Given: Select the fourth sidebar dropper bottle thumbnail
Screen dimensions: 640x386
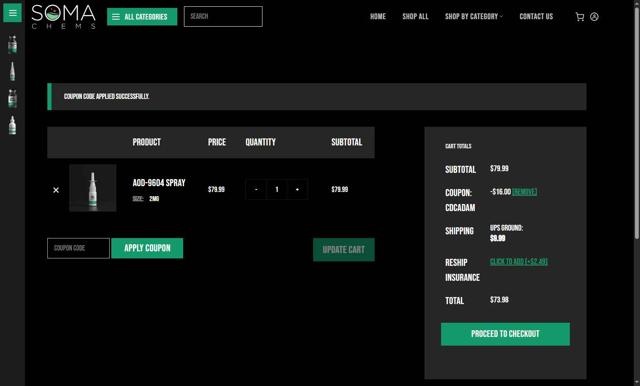Looking at the screenshot, I should (x=12, y=125).
